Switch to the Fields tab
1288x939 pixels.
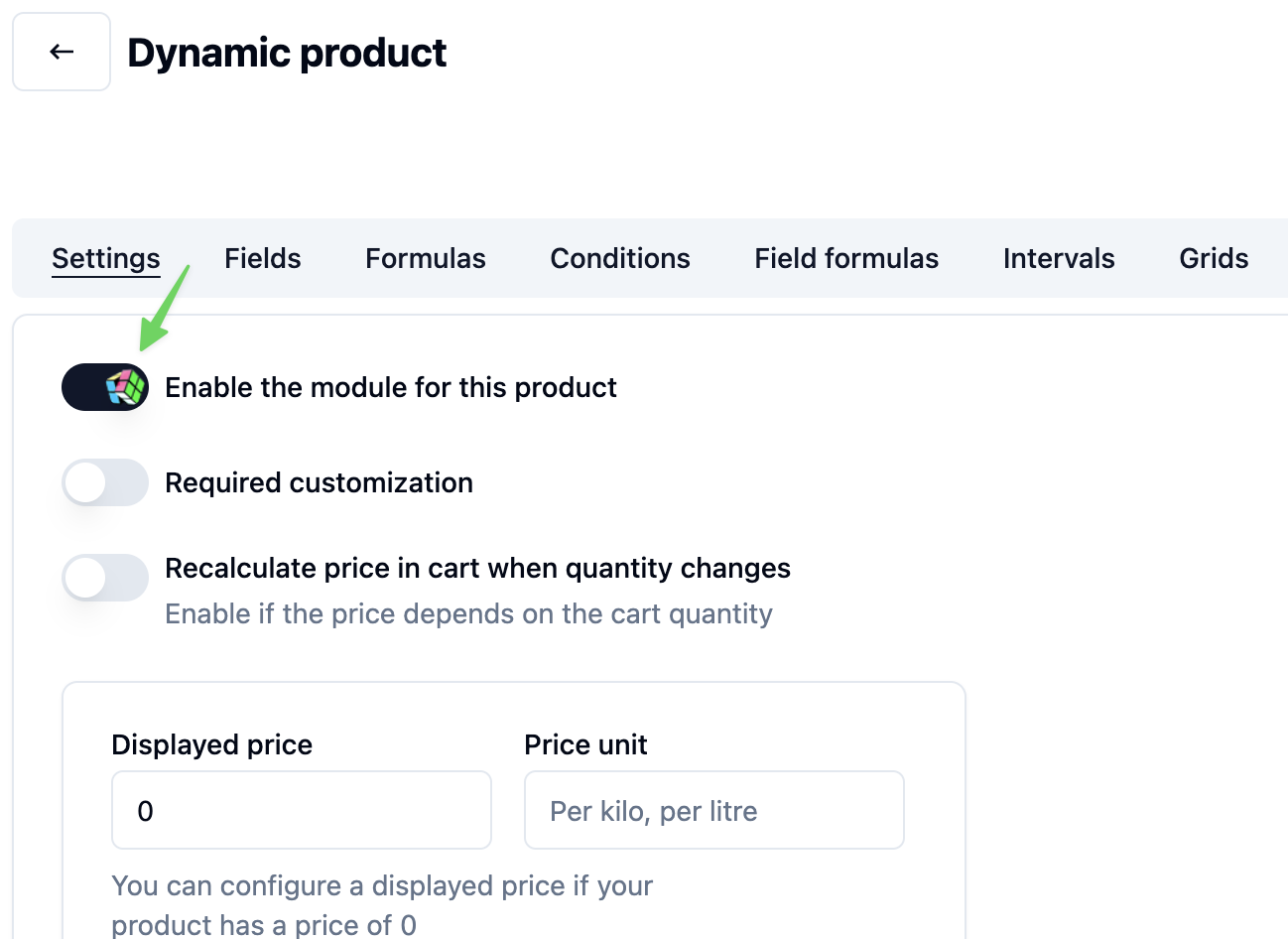262,258
